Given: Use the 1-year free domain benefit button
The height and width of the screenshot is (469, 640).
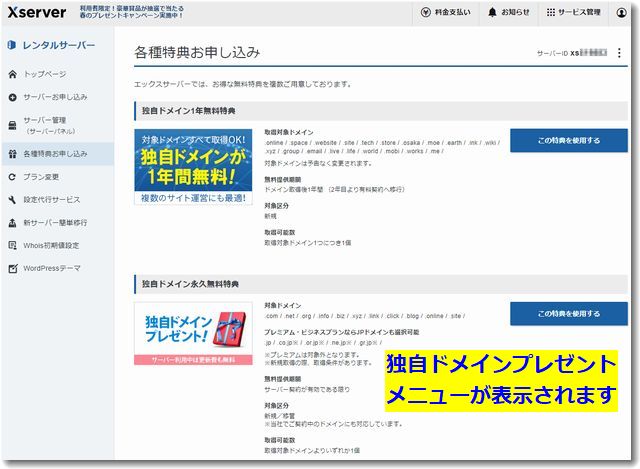Looking at the screenshot, I should tap(568, 141).
